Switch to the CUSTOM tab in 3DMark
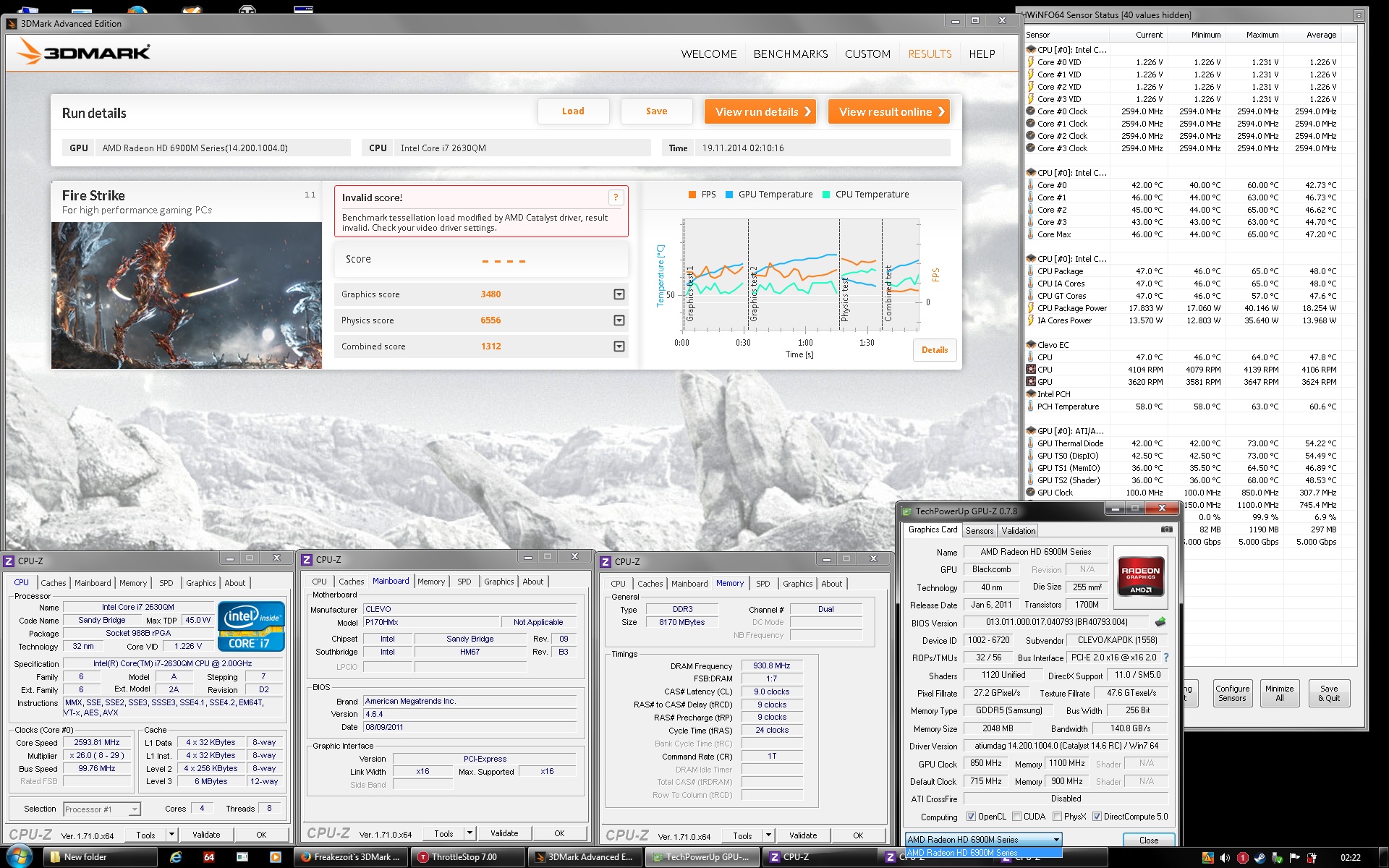Image resolution: width=1389 pixels, height=868 pixels. [x=867, y=54]
